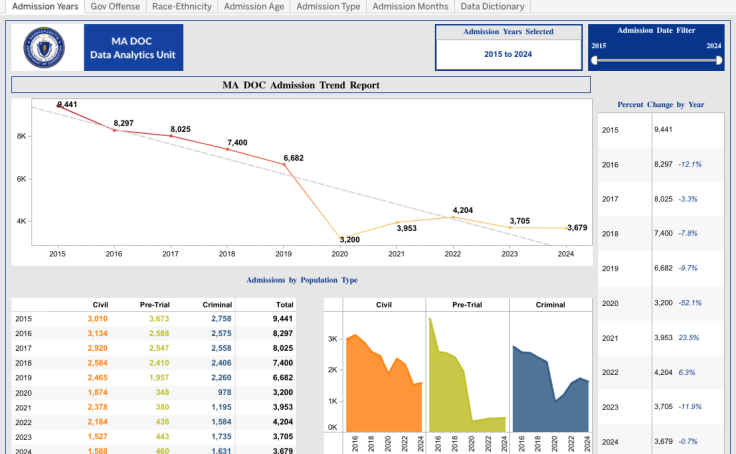This screenshot has width=736, height=454.
Task: Click the MA DOC Data Analytics Unit banner
Action: pos(134,48)
